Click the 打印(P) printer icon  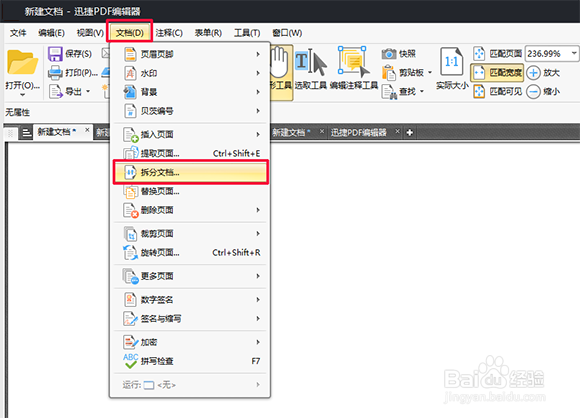click(x=55, y=73)
